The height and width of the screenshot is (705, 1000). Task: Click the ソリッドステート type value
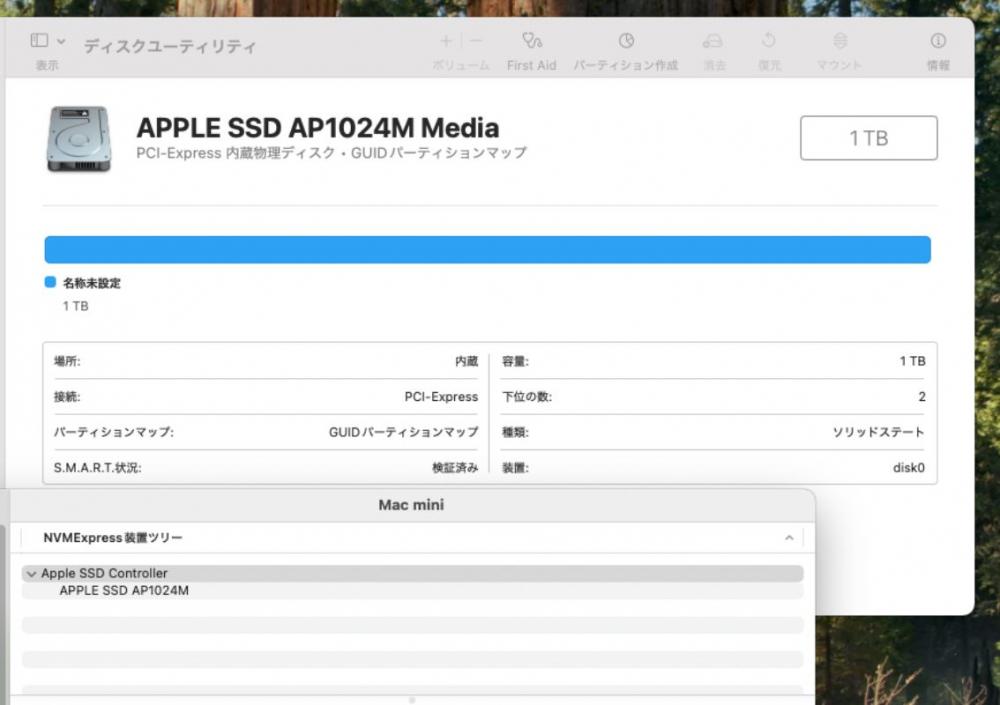click(878, 433)
